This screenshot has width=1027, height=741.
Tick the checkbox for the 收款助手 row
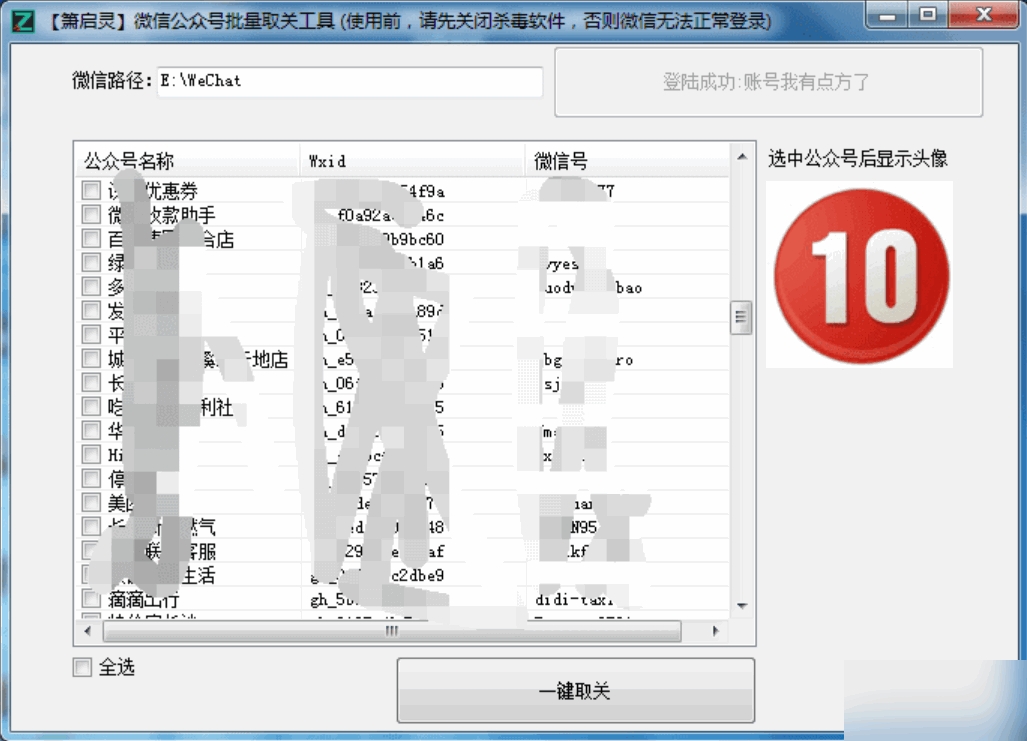91,214
